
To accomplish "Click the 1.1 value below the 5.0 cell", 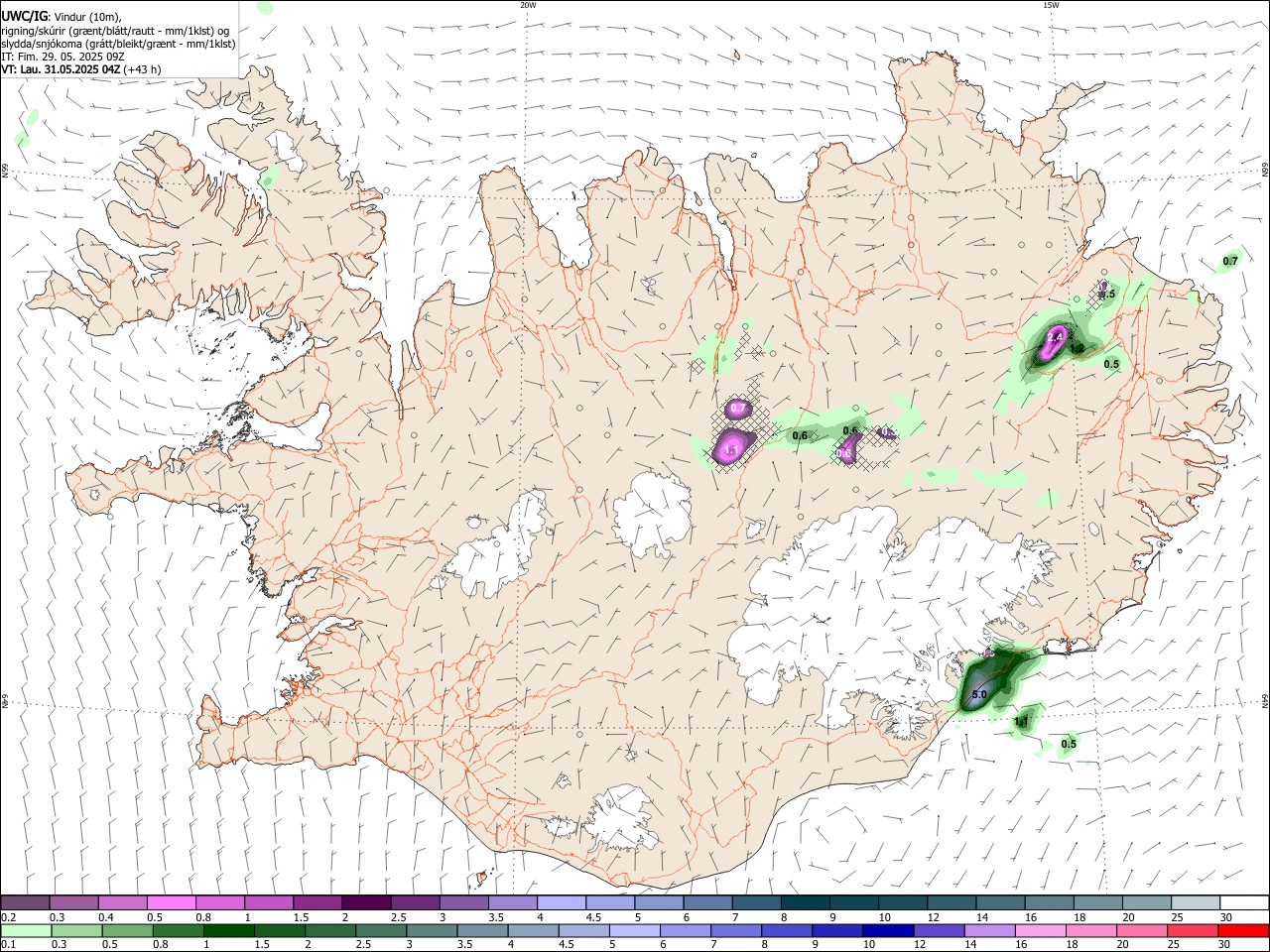I will [1022, 721].
